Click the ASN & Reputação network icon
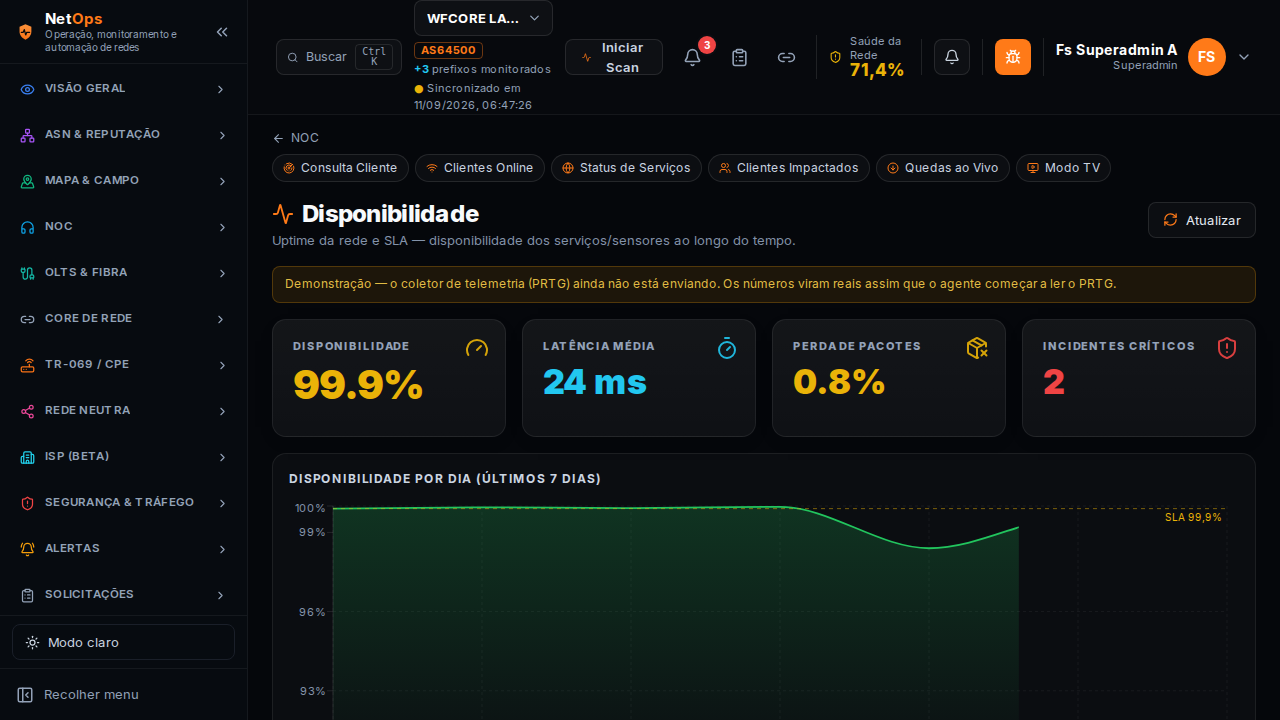1280x720 pixels. [27, 135]
